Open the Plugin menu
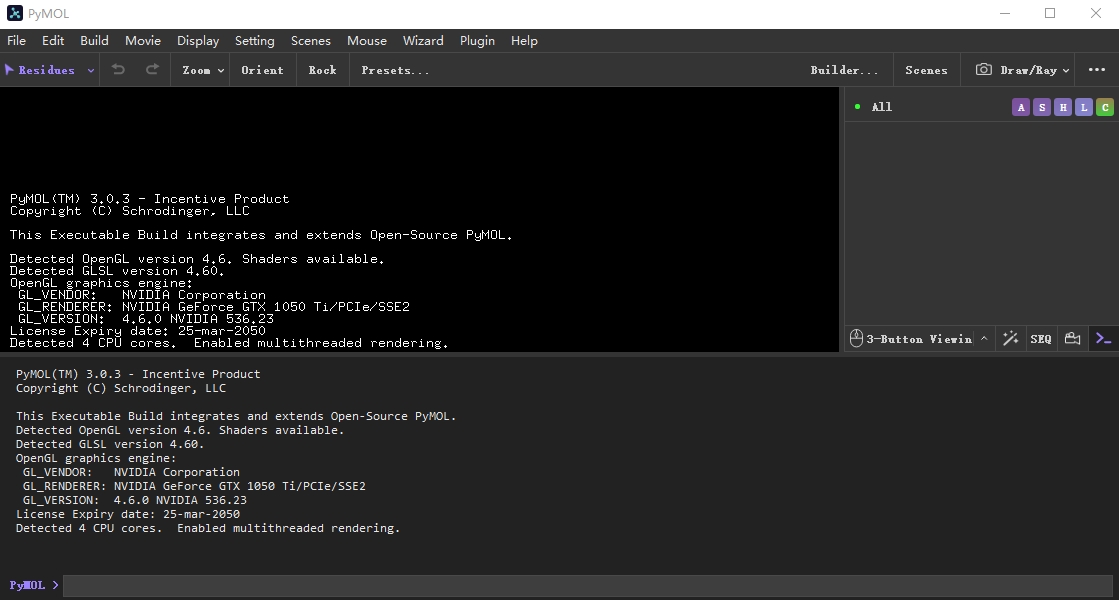Screen dimensions: 1119x600 click(477, 41)
